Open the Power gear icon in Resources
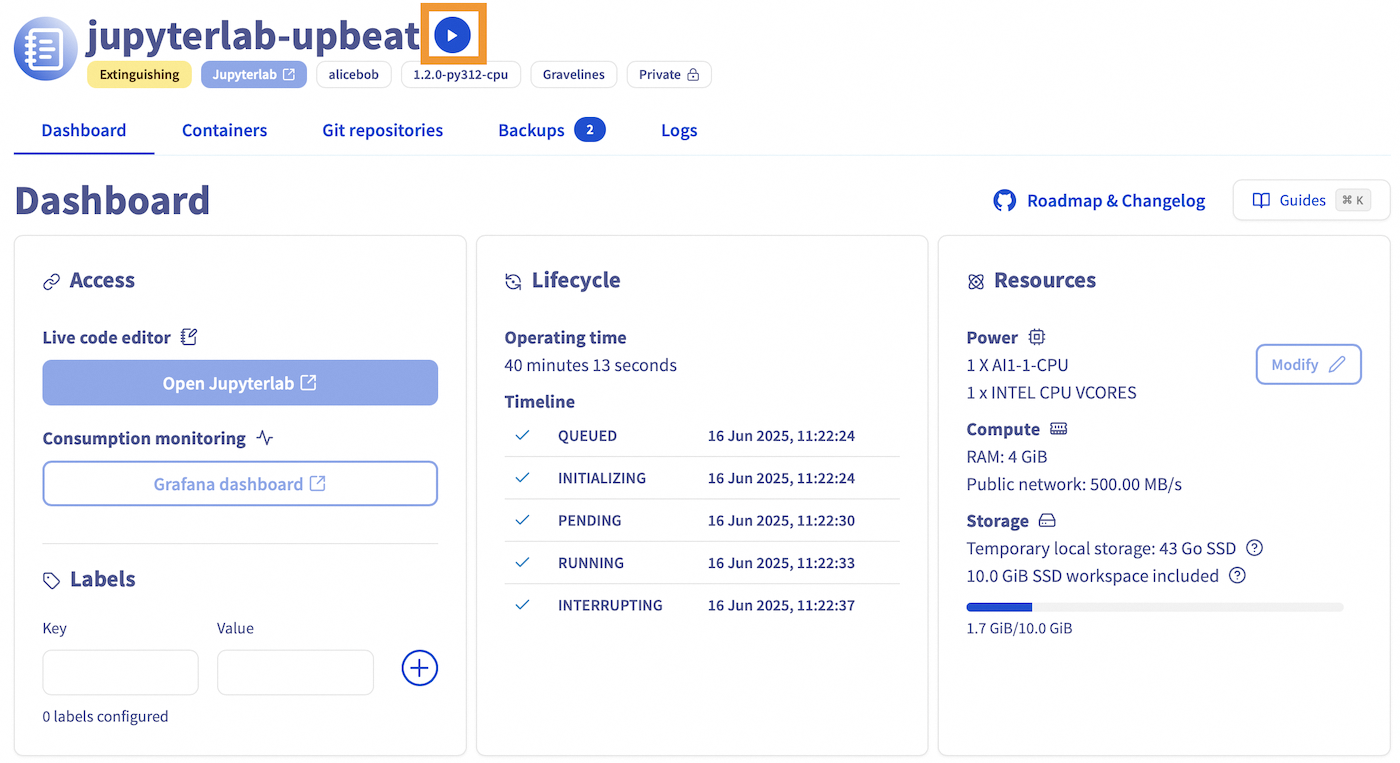This screenshot has width=1400, height=763. (1036, 337)
